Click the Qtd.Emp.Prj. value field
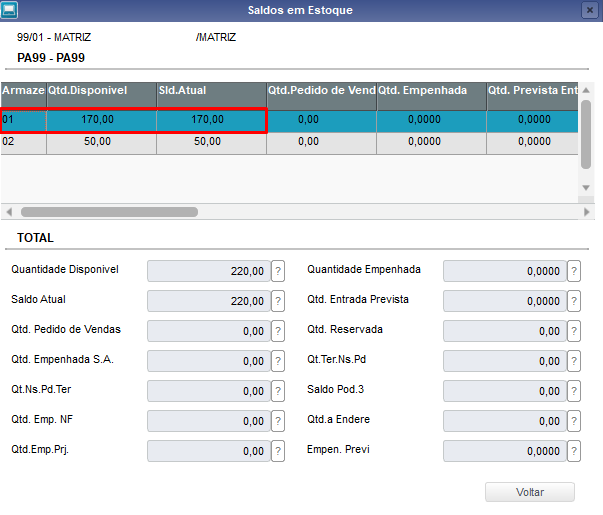The height and width of the screenshot is (515, 603). (x=209, y=451)
